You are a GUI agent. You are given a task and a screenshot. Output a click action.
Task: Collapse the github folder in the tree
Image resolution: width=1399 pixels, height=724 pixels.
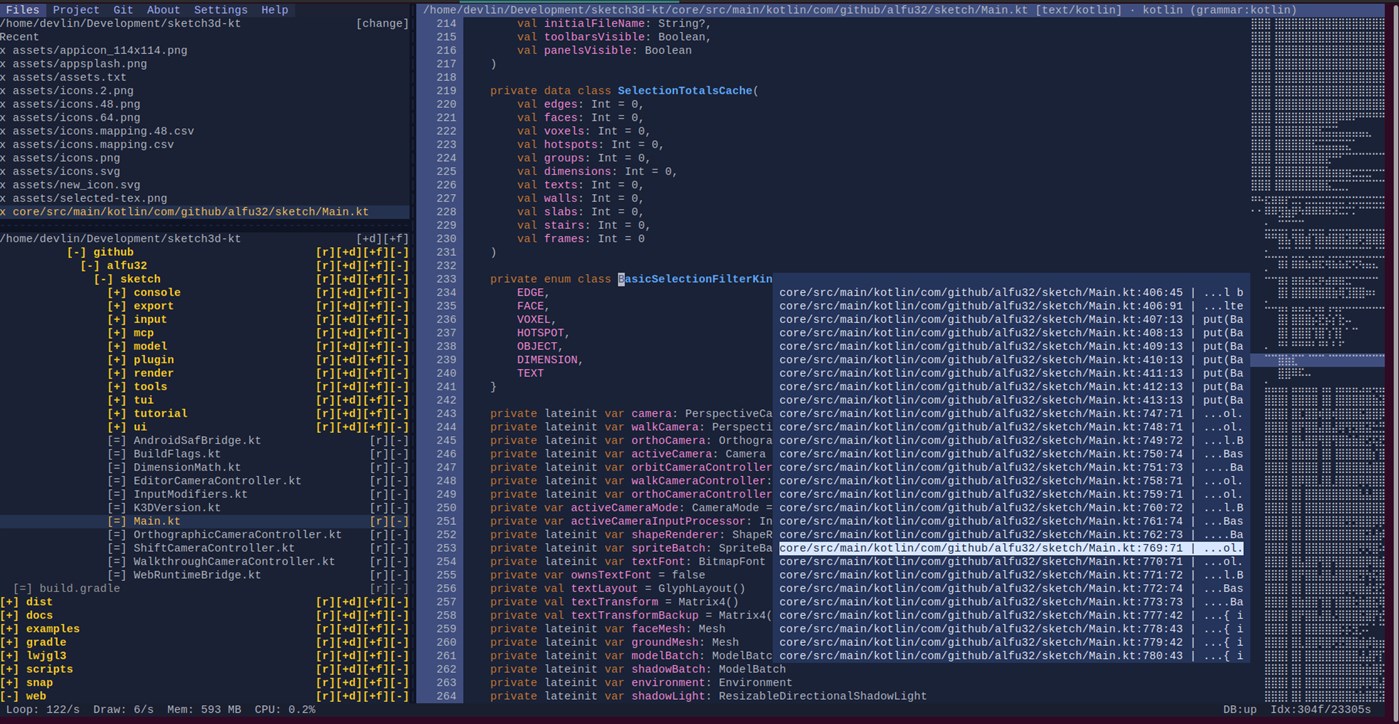point(77,253)
